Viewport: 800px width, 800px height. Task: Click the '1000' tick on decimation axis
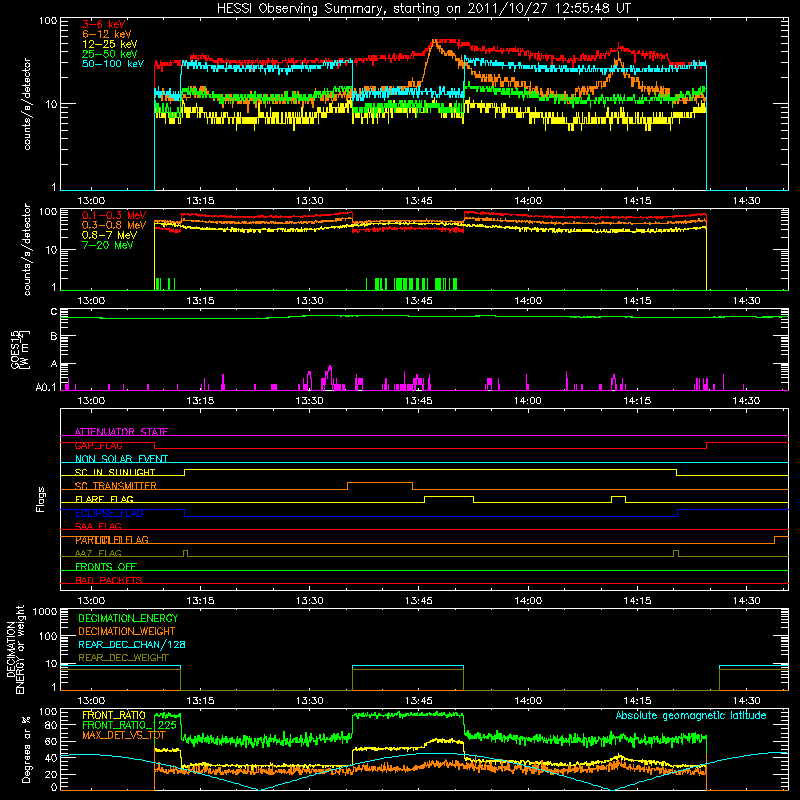45,612
